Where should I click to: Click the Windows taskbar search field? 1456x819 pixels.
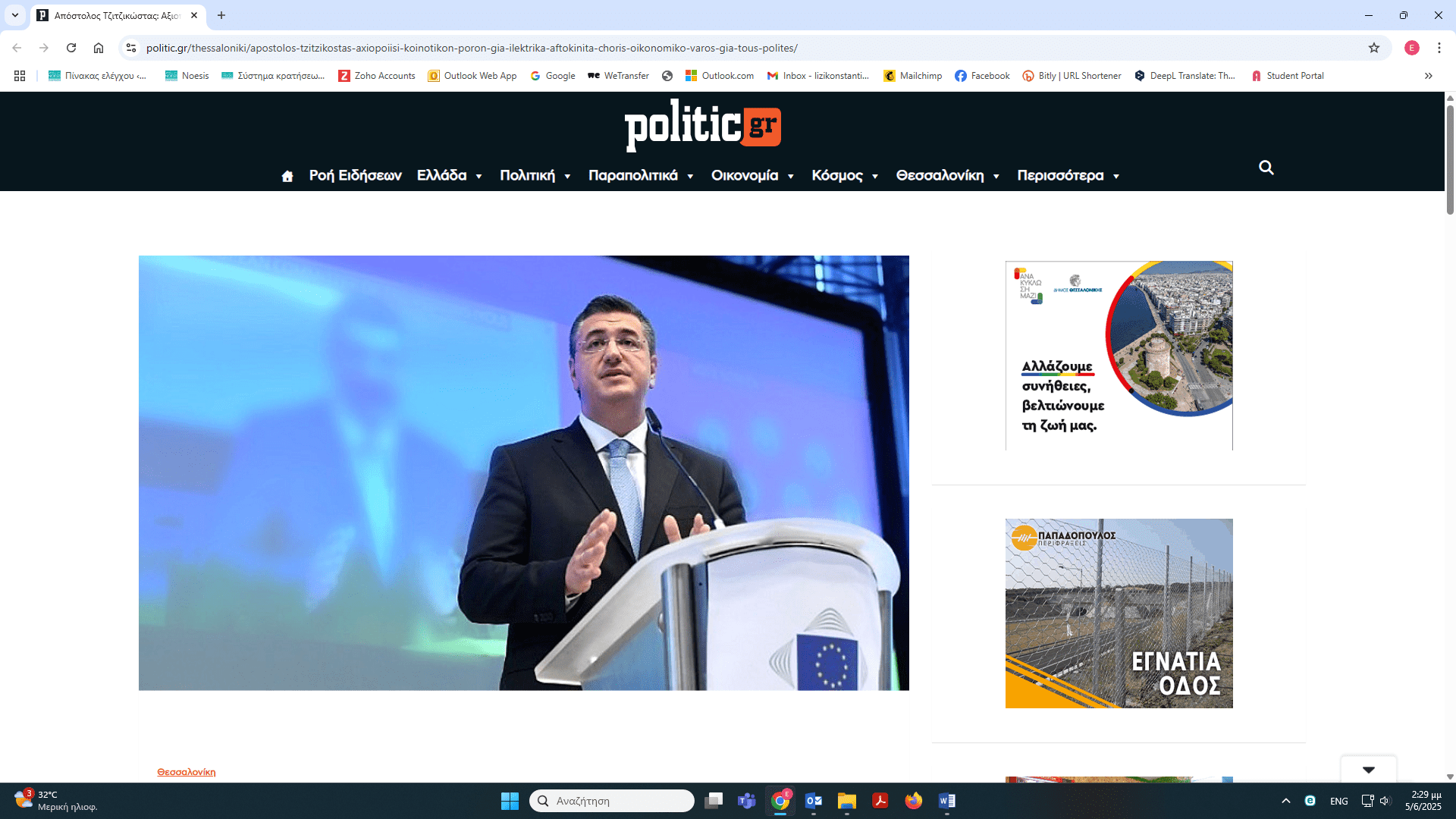coord(611,801)
